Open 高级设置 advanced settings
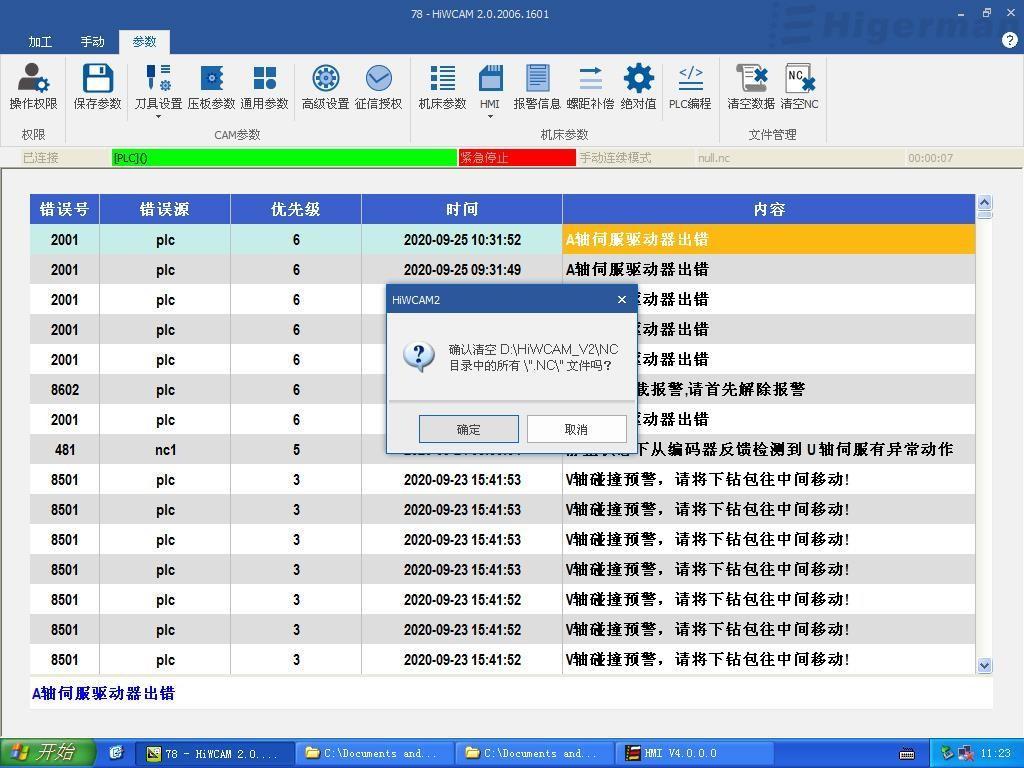This screenshot has width=1024, height=768. (325, 86)
